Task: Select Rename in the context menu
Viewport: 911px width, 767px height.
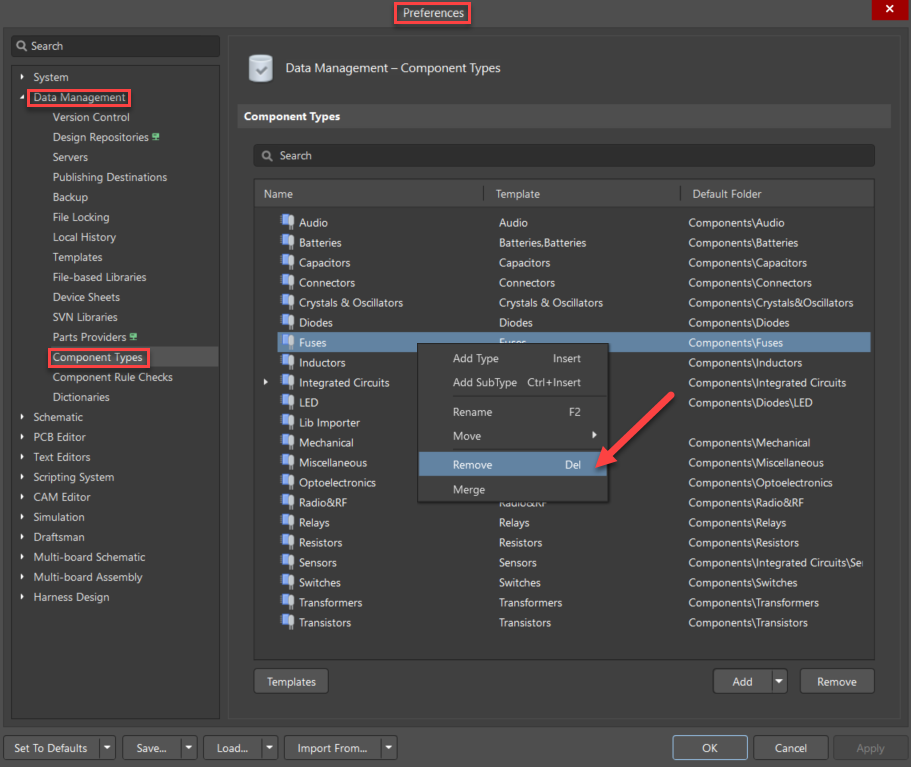Action: point(513,412)
